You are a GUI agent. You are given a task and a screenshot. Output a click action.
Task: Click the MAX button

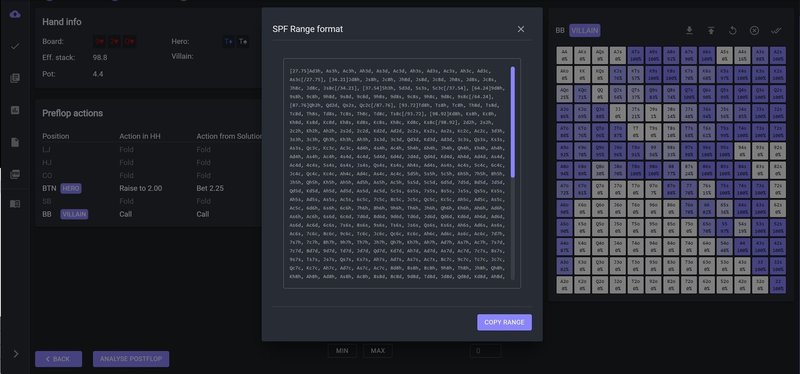378,351
